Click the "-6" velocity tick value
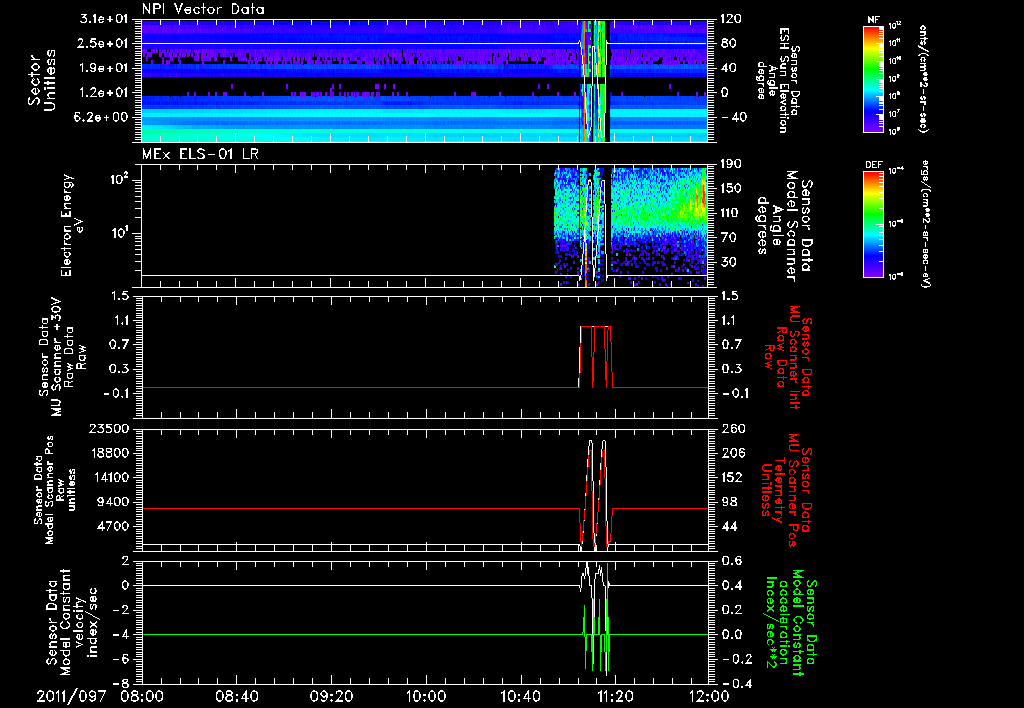This screenshot has height=708, width=1024. 121,659
